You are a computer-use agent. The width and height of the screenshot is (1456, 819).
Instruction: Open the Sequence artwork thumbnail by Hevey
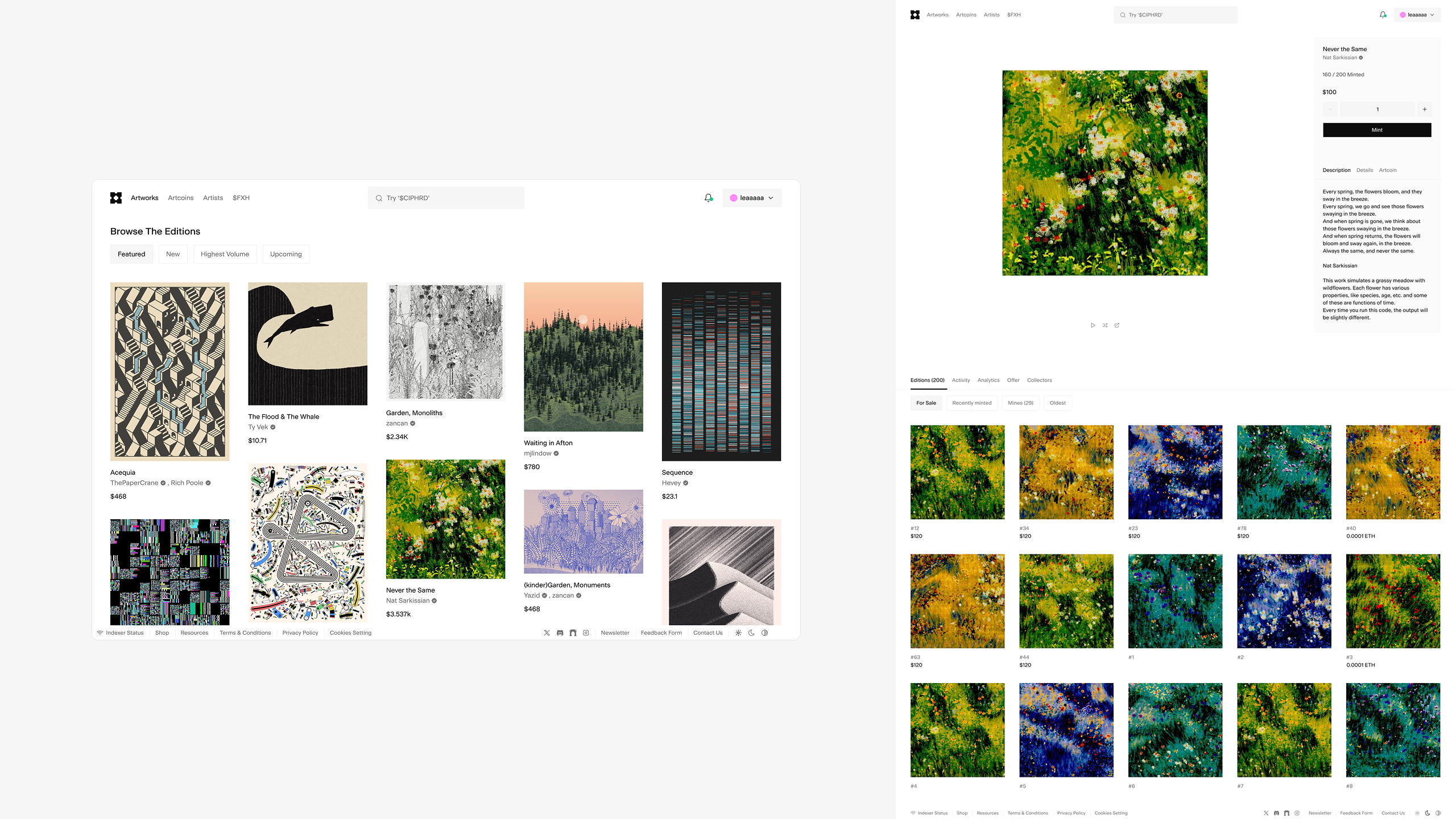(x=721, y=371)
